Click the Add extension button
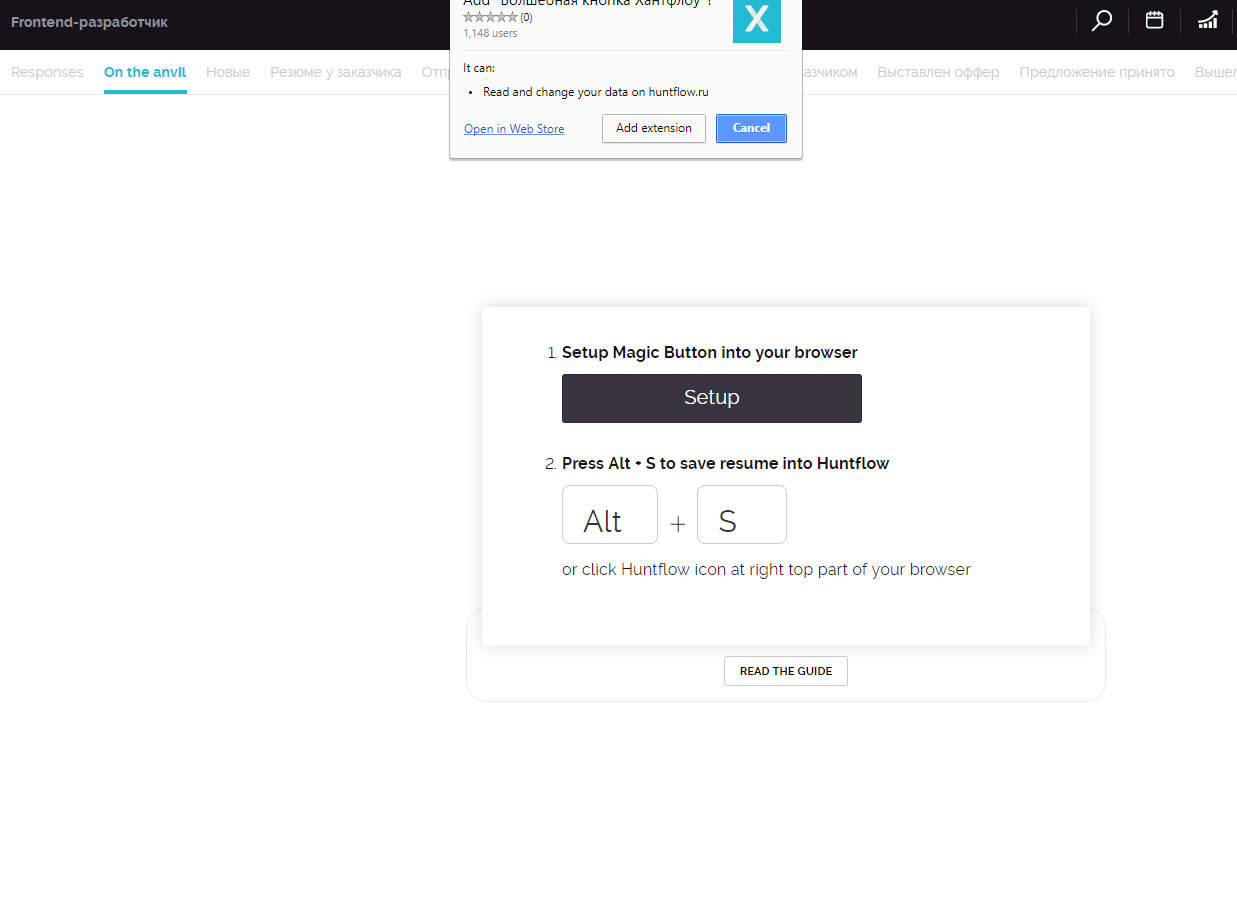The width and height of the screenshot is (1237, 897). 654,128
